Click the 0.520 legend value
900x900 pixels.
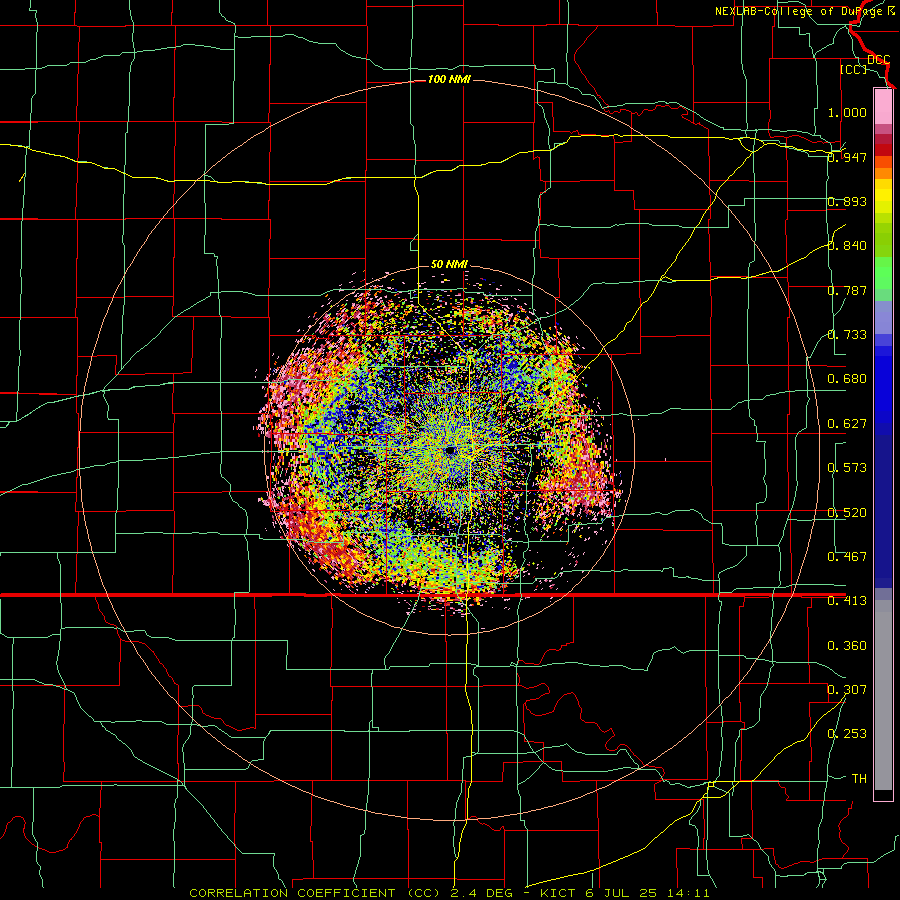[x=847, y=513]
